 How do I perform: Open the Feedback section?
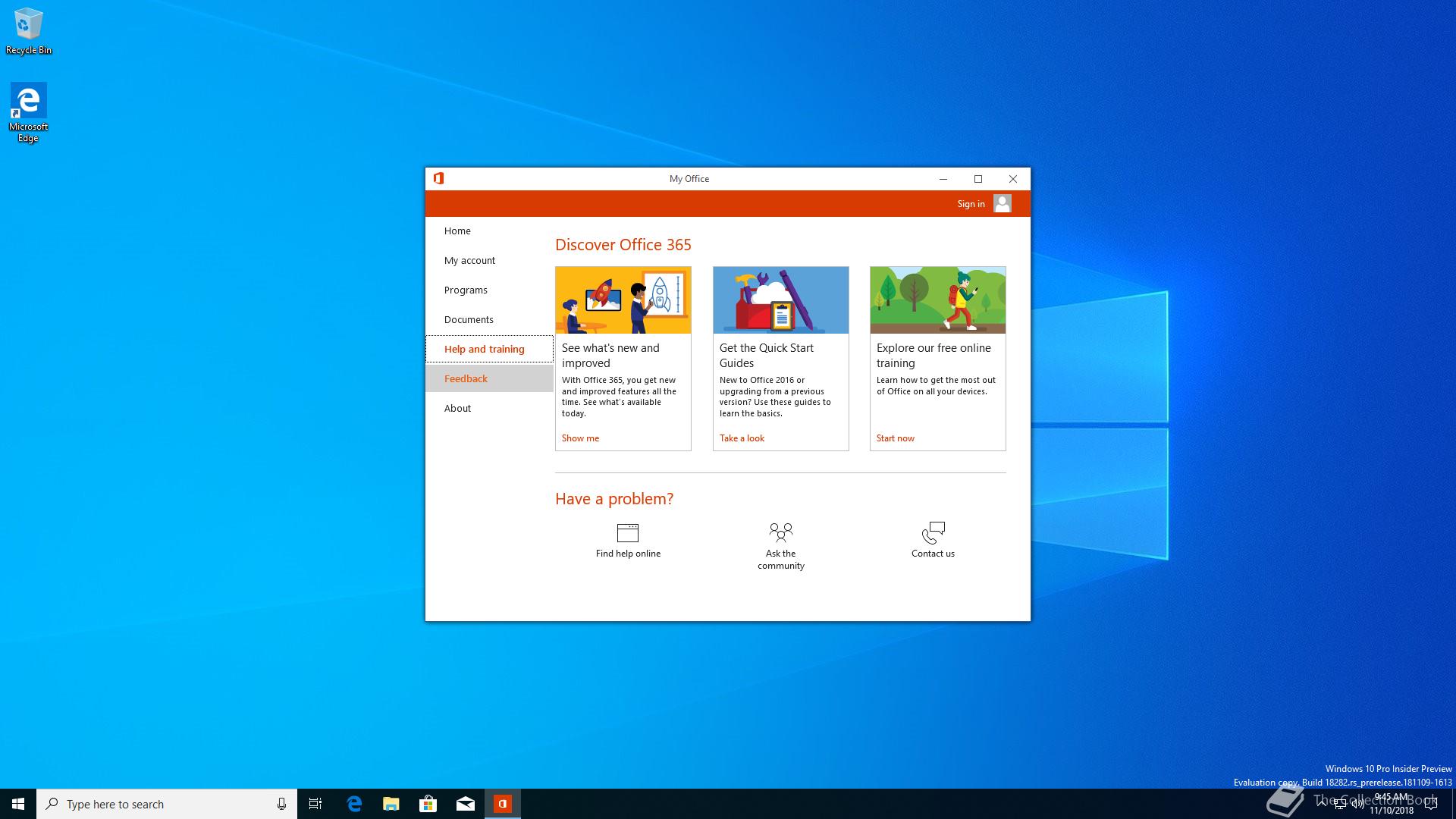coord(489,378)
